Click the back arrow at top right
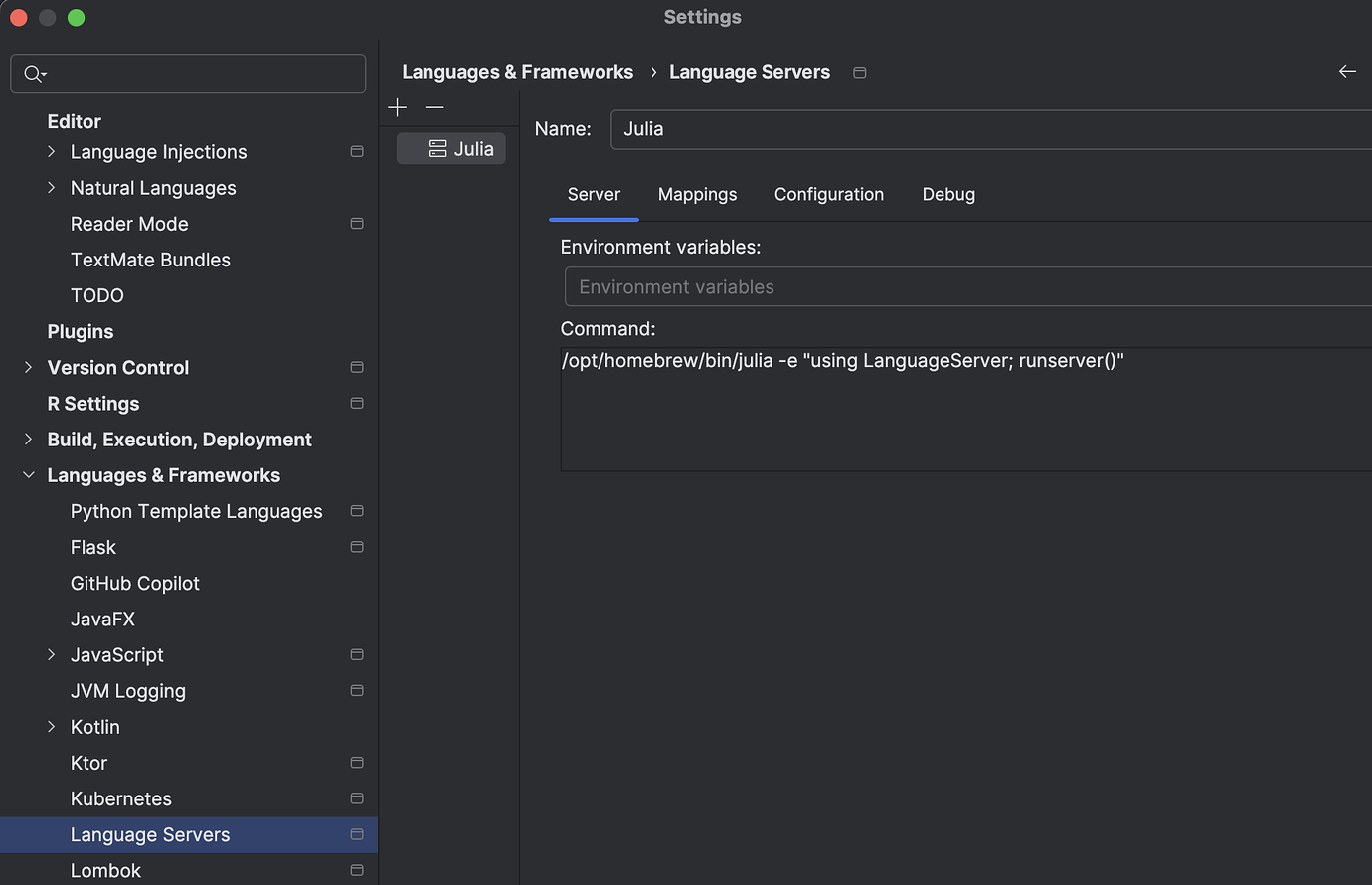1372x885 pixels. pos(1347,71)
